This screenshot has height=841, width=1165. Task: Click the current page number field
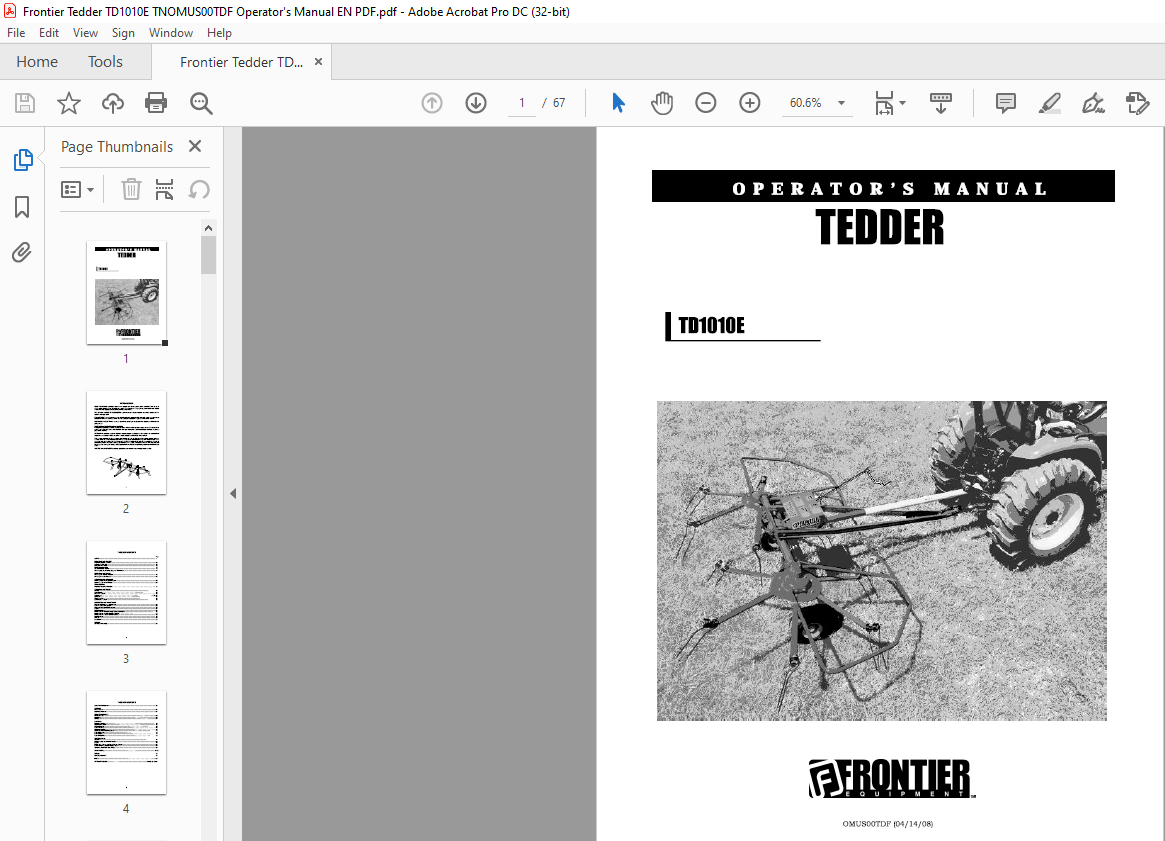[x=522, y=103]
